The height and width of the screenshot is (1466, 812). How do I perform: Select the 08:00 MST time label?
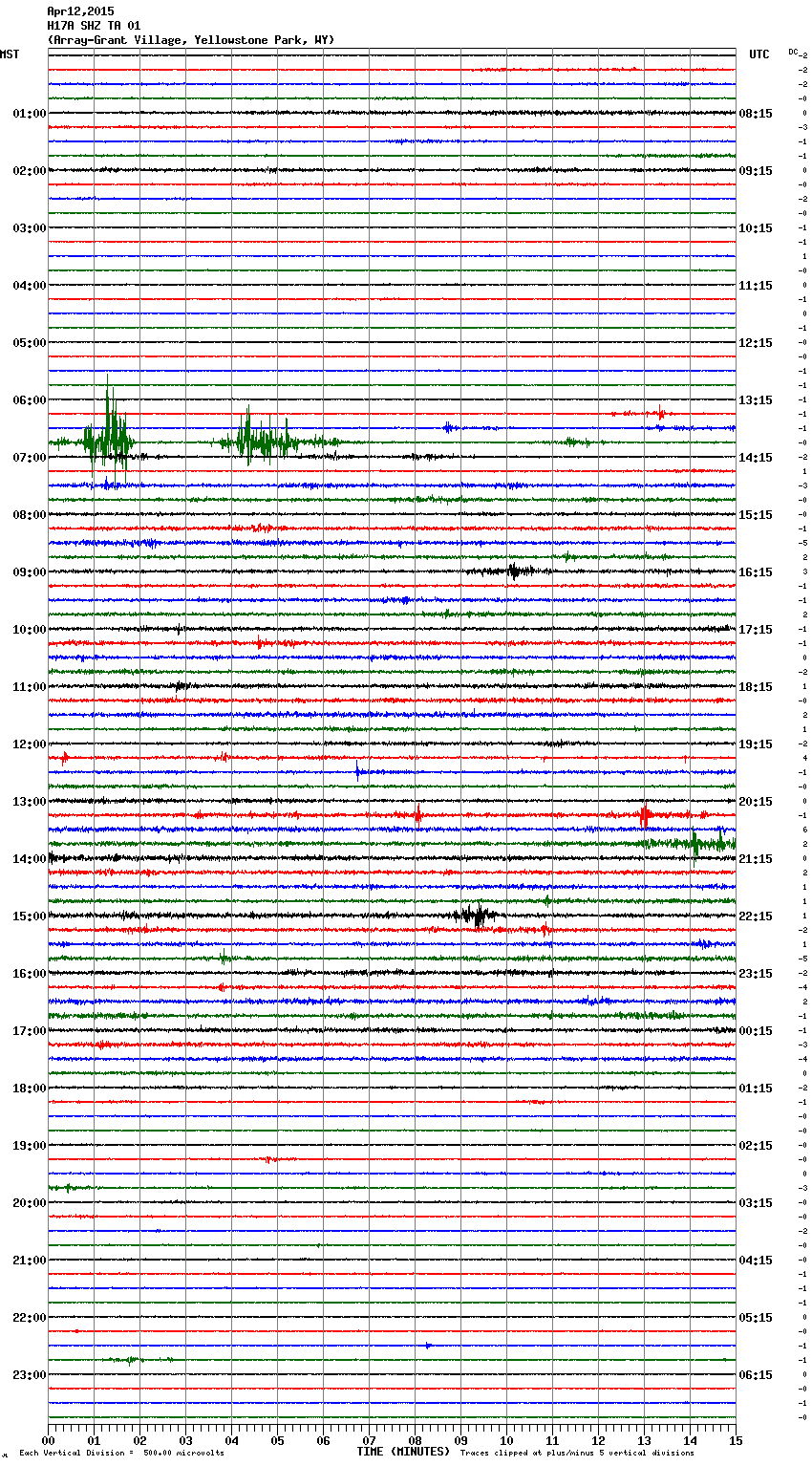(x=29, y=515)
